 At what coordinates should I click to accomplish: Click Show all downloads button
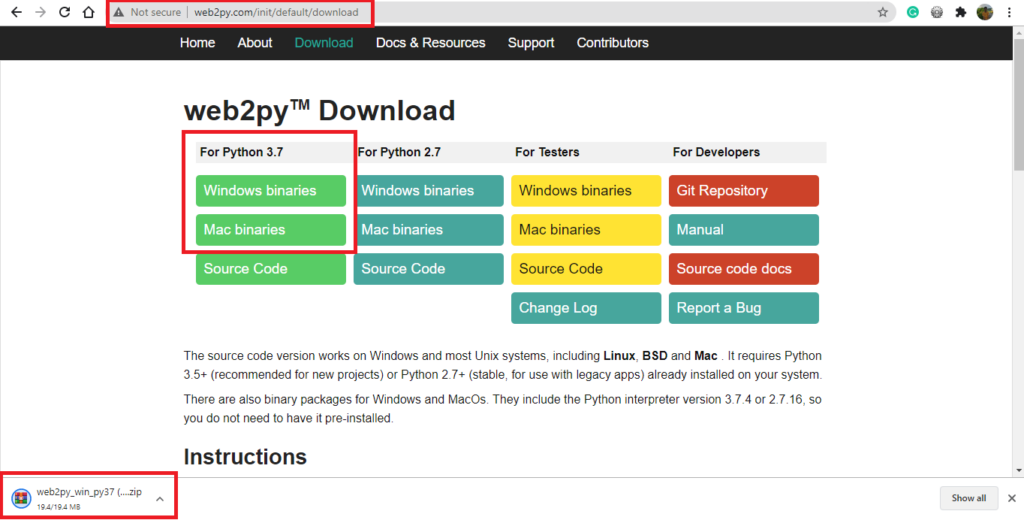point(968,498)
